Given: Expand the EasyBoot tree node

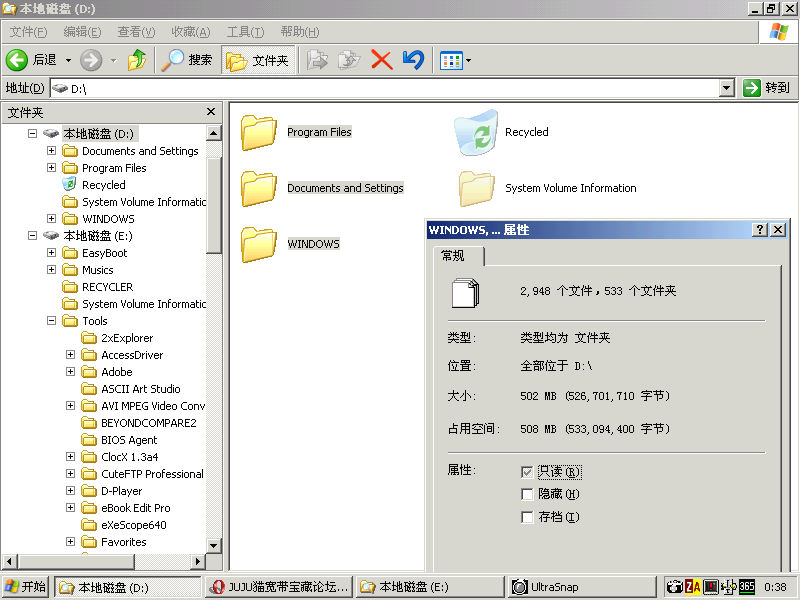Looking at the screenshot, I should (52, 253).
